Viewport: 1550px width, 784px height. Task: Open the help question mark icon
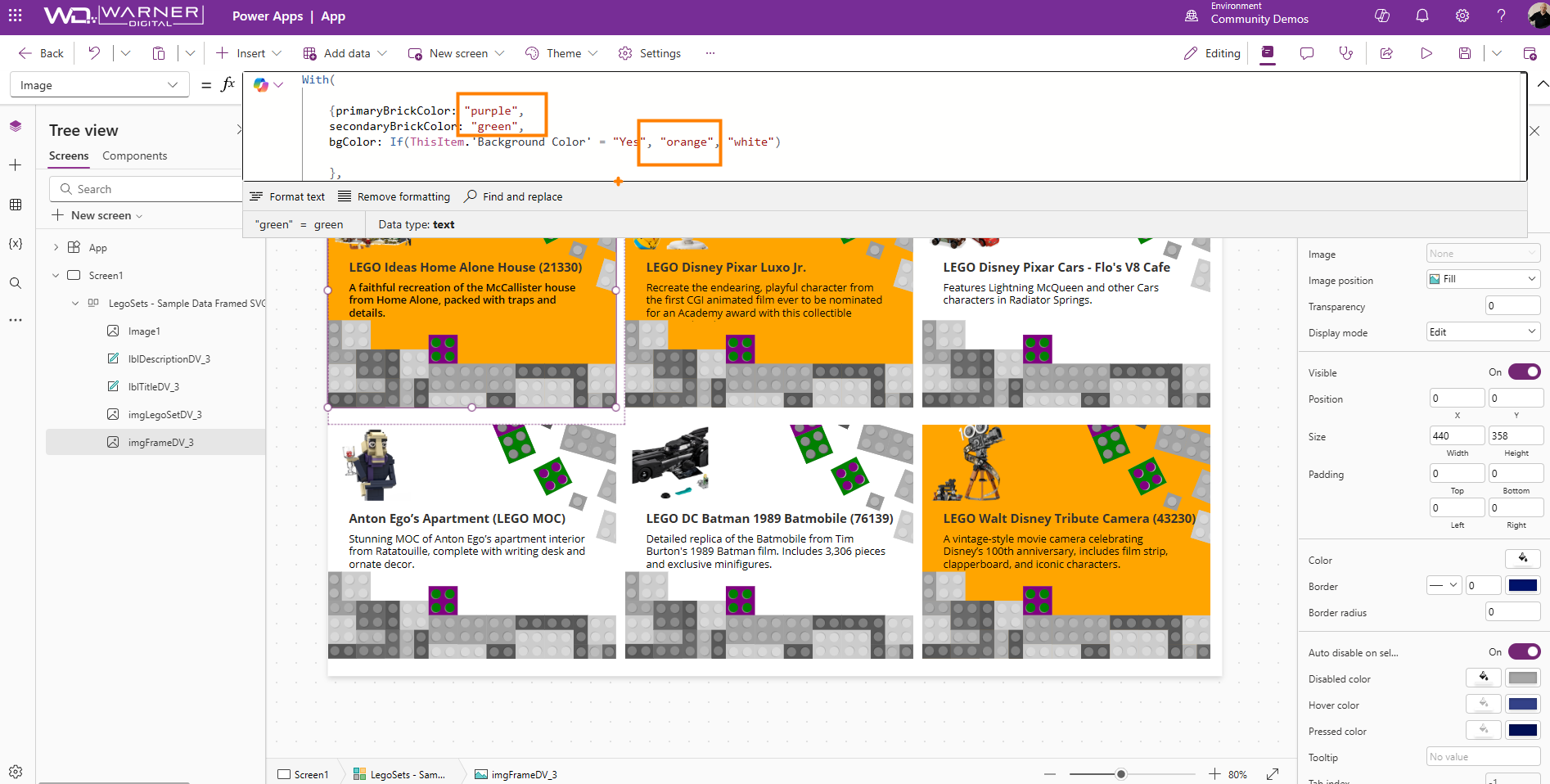[1502, 16]
